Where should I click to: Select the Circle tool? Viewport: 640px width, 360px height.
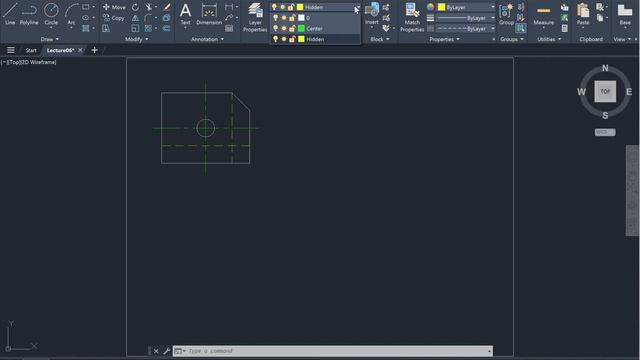coord(51,14)
